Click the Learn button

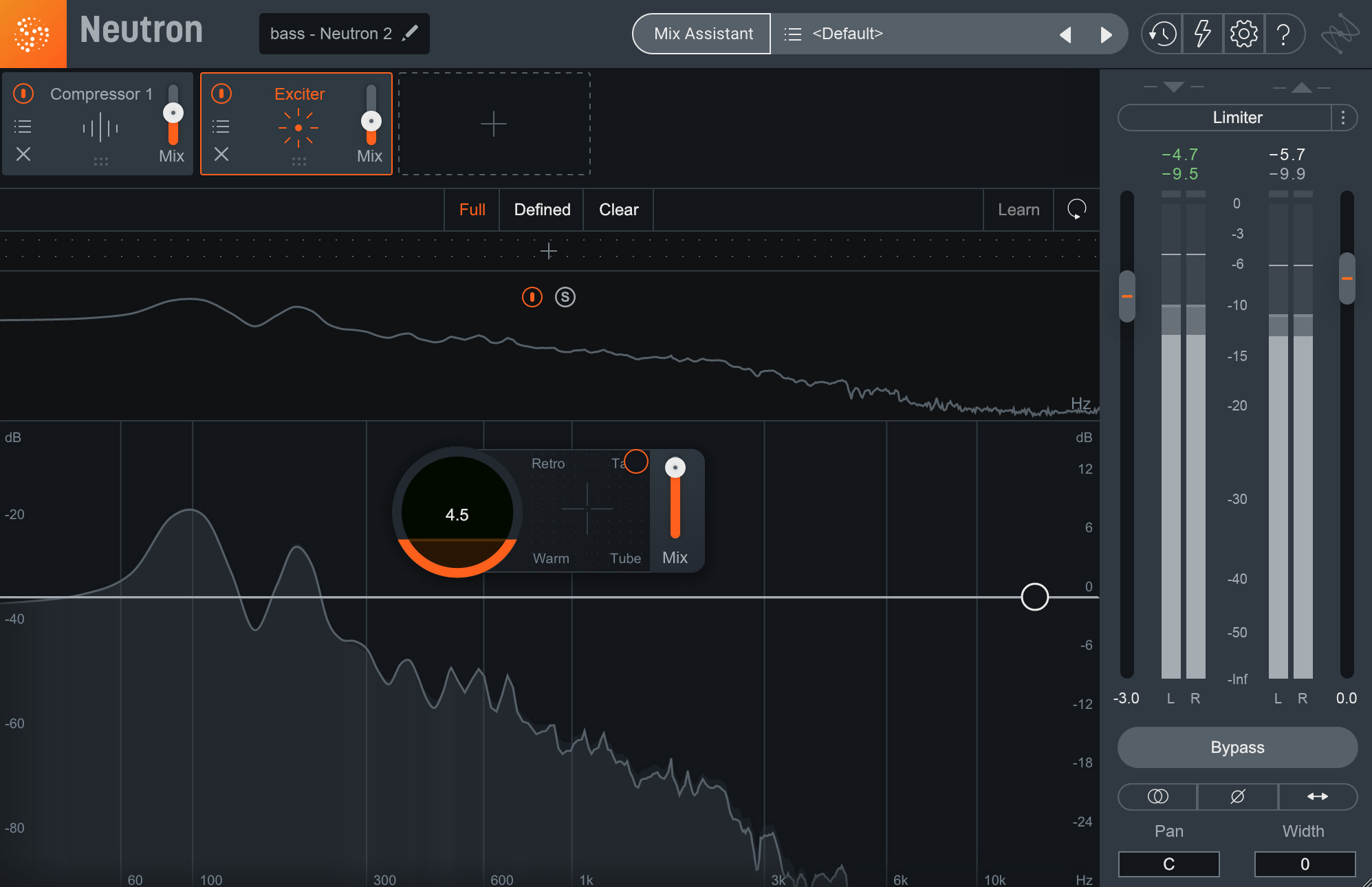(1019, 210)
